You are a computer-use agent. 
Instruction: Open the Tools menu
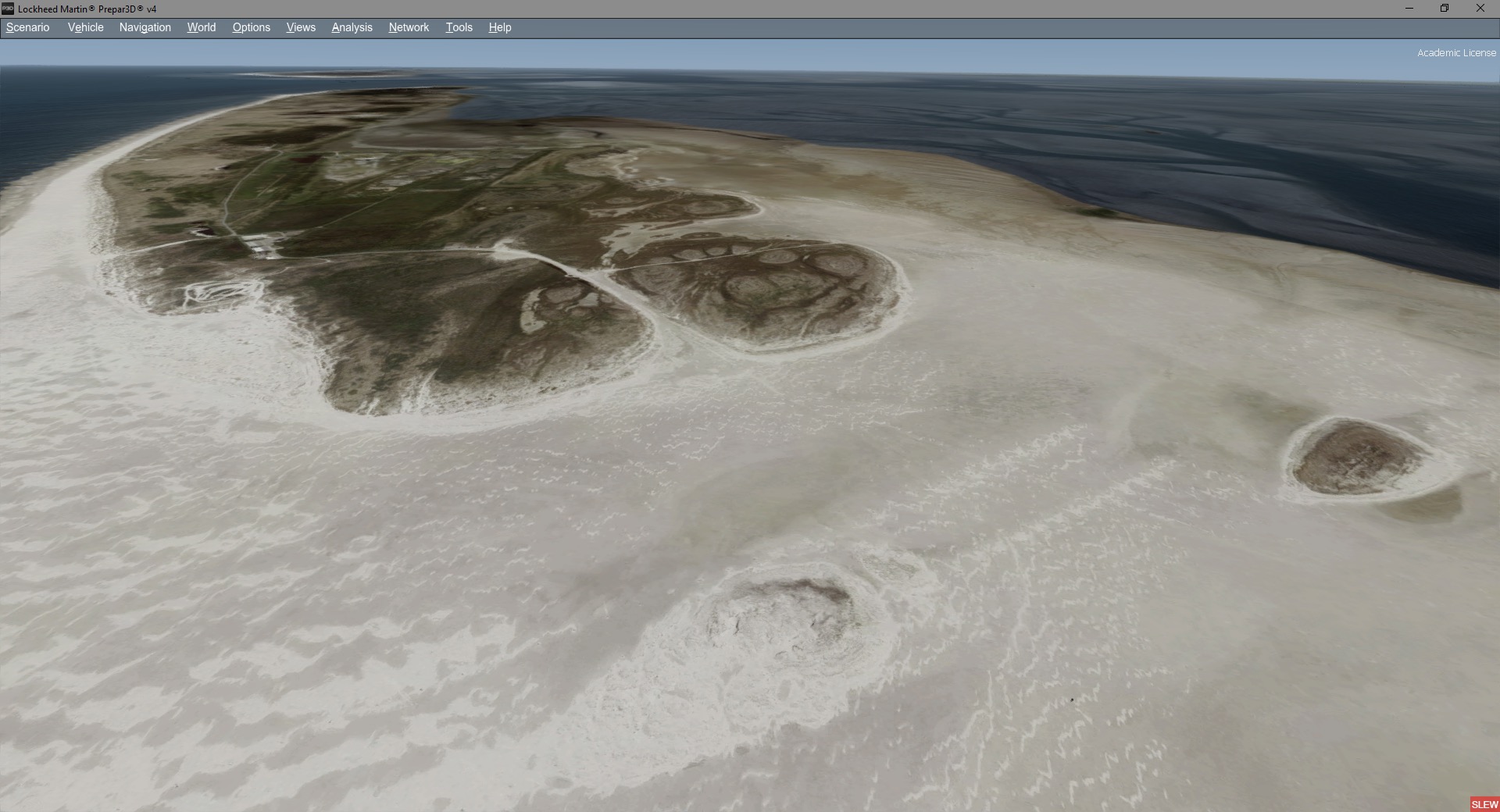pos(459,27)
